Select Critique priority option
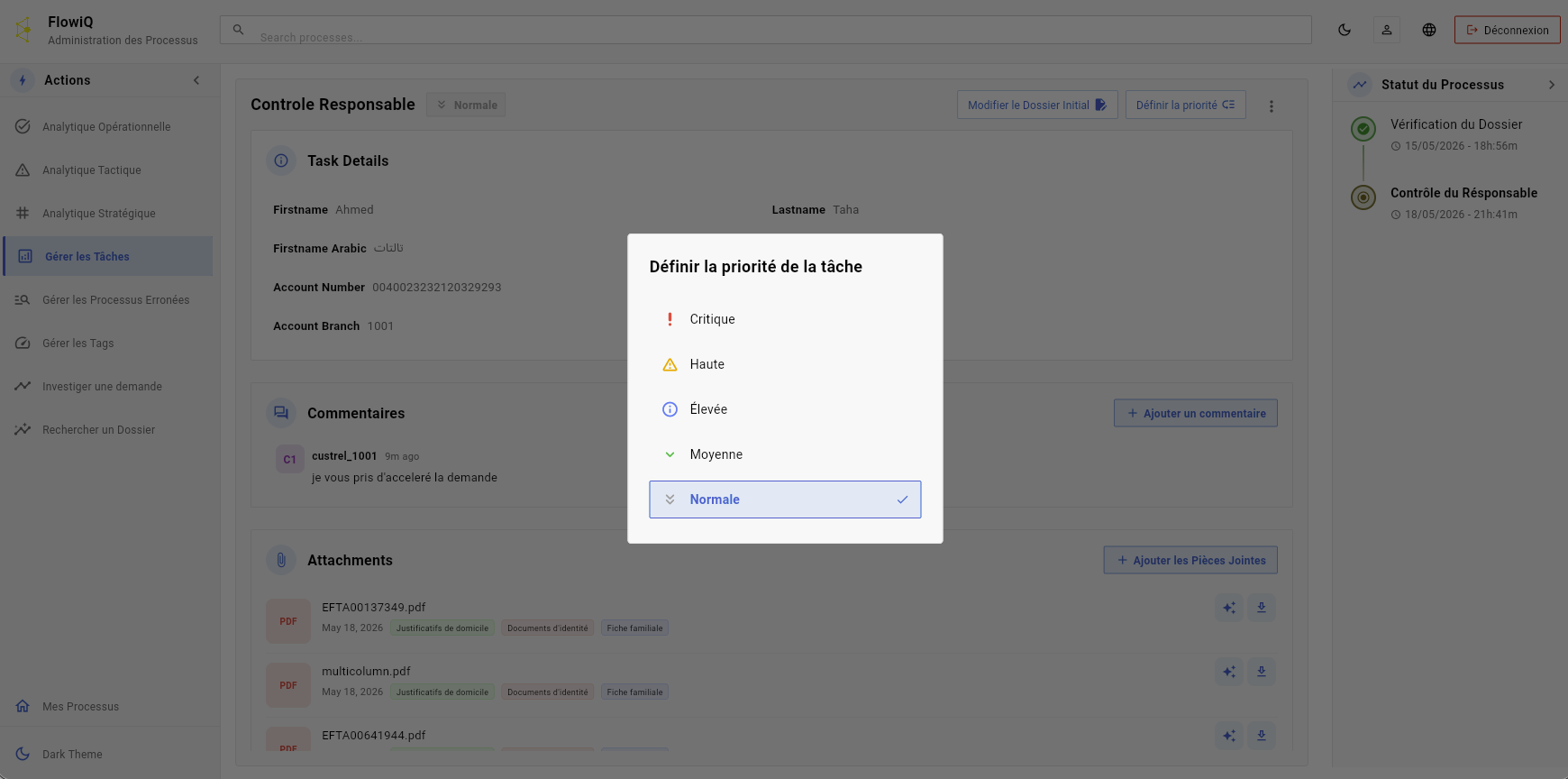The width and height of the screenshot is (1568, 779). coord(785,319)
